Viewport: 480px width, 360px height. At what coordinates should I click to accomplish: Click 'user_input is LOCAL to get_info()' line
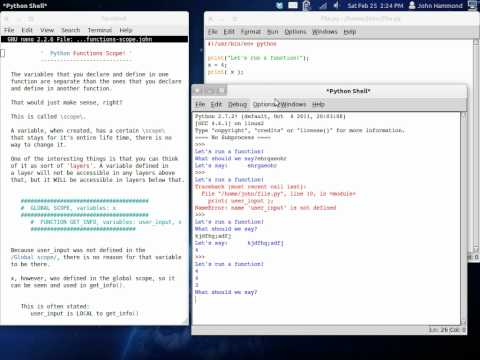84,313
